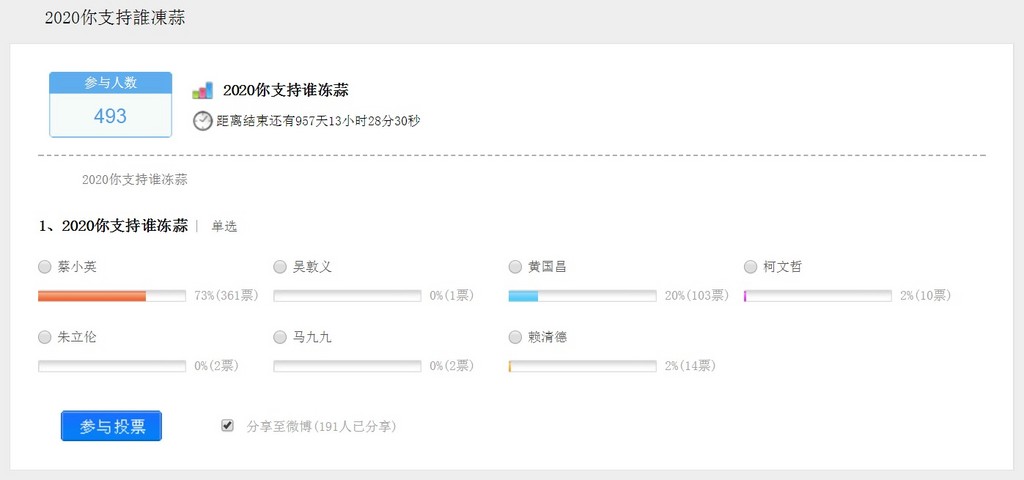This screenshot has width=1024, height=480.
Task: Click the page heading 2020你支持誰凍蒜
Action: [x=115, y=18]
